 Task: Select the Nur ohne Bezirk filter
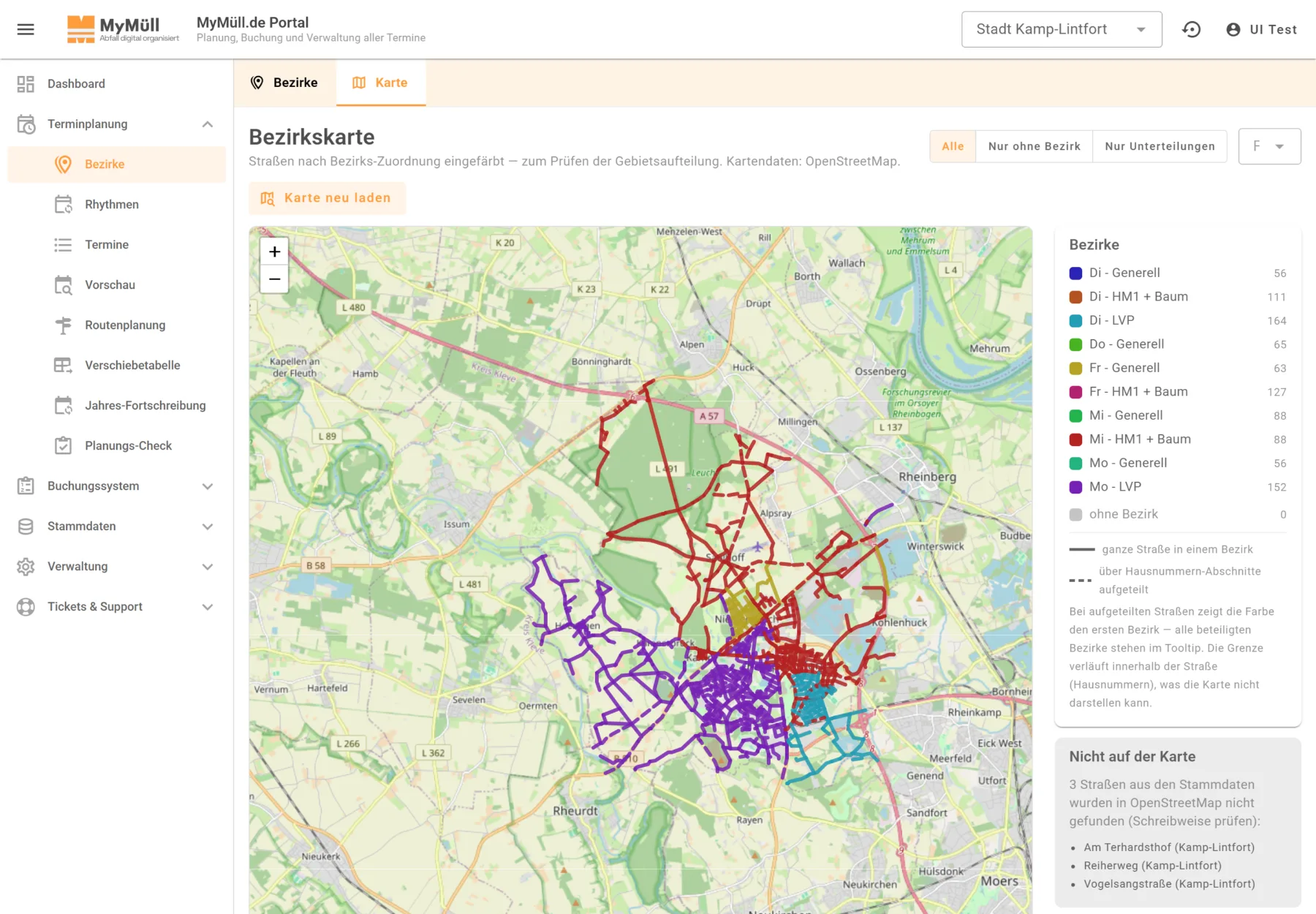(1034, 146)
